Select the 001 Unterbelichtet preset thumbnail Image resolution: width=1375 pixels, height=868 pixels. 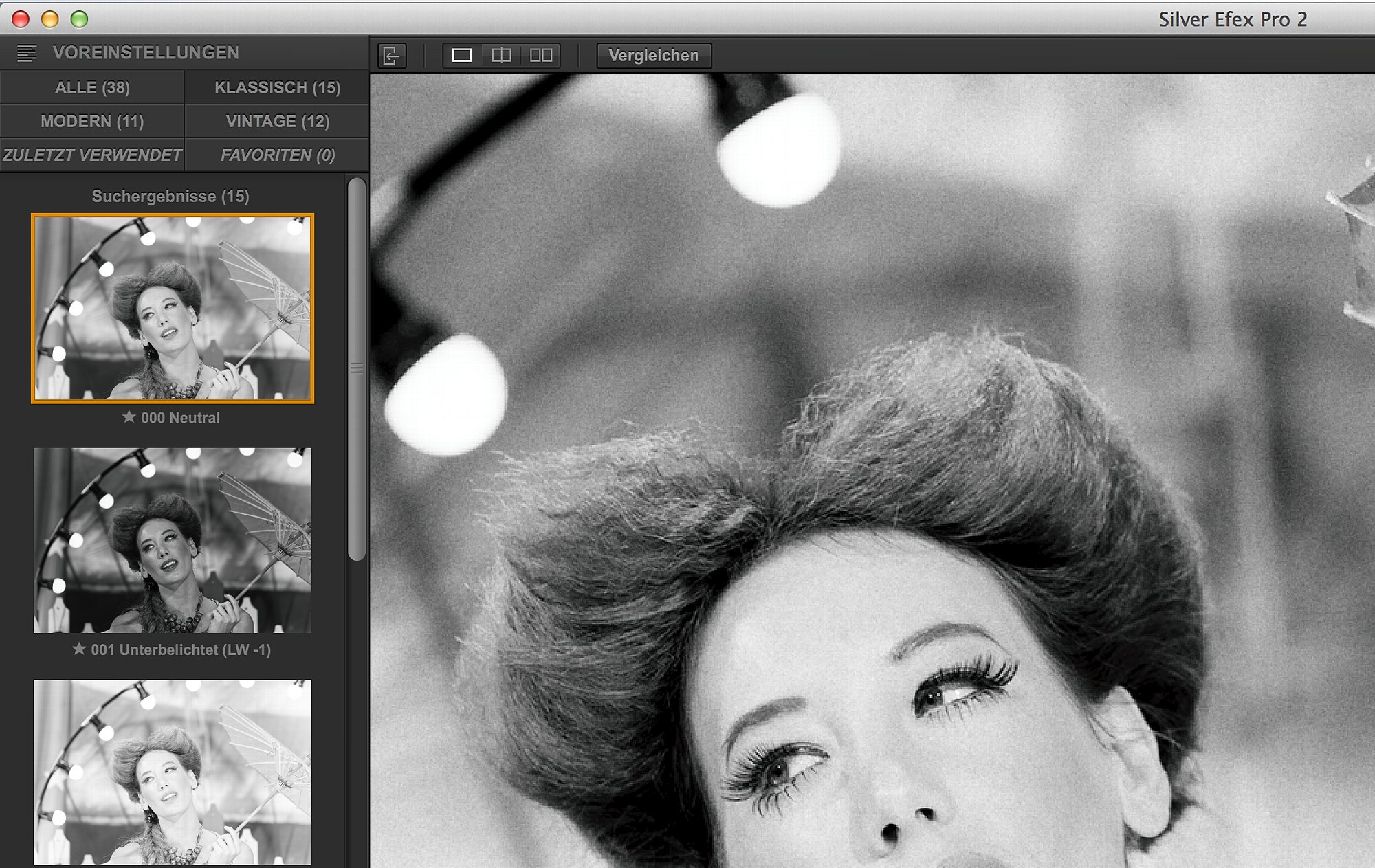173,540
